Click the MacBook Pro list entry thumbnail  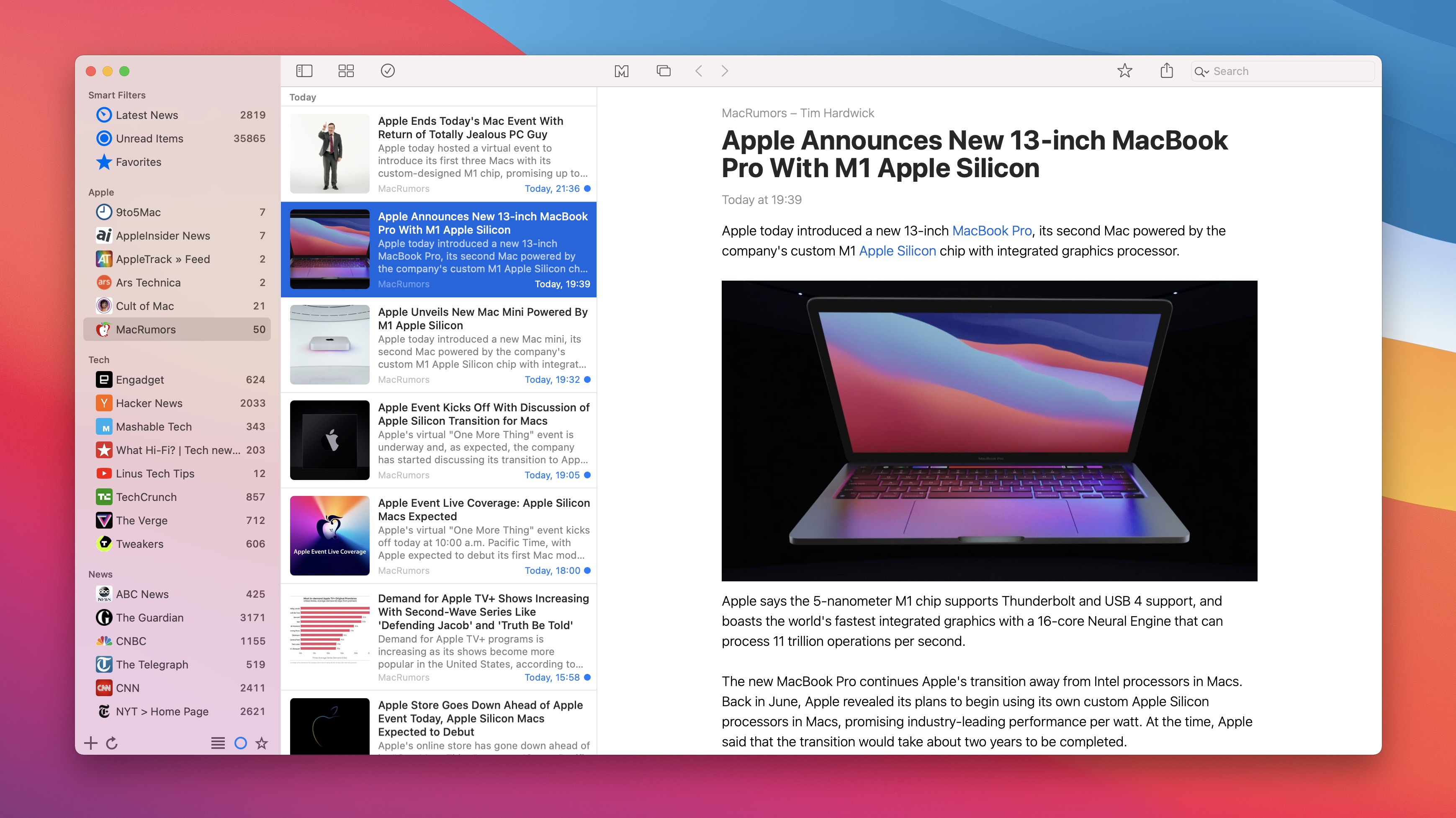pos(329,249)
